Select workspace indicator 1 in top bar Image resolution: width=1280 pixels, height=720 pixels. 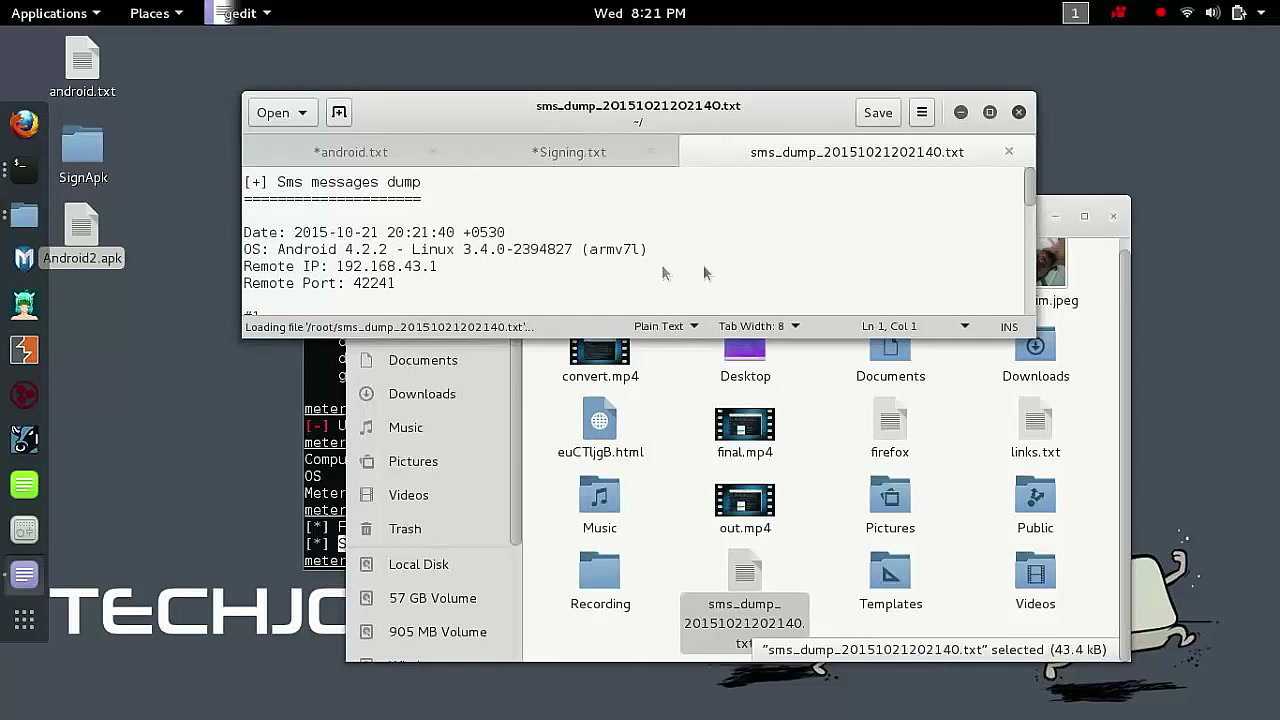[1075, 13]
